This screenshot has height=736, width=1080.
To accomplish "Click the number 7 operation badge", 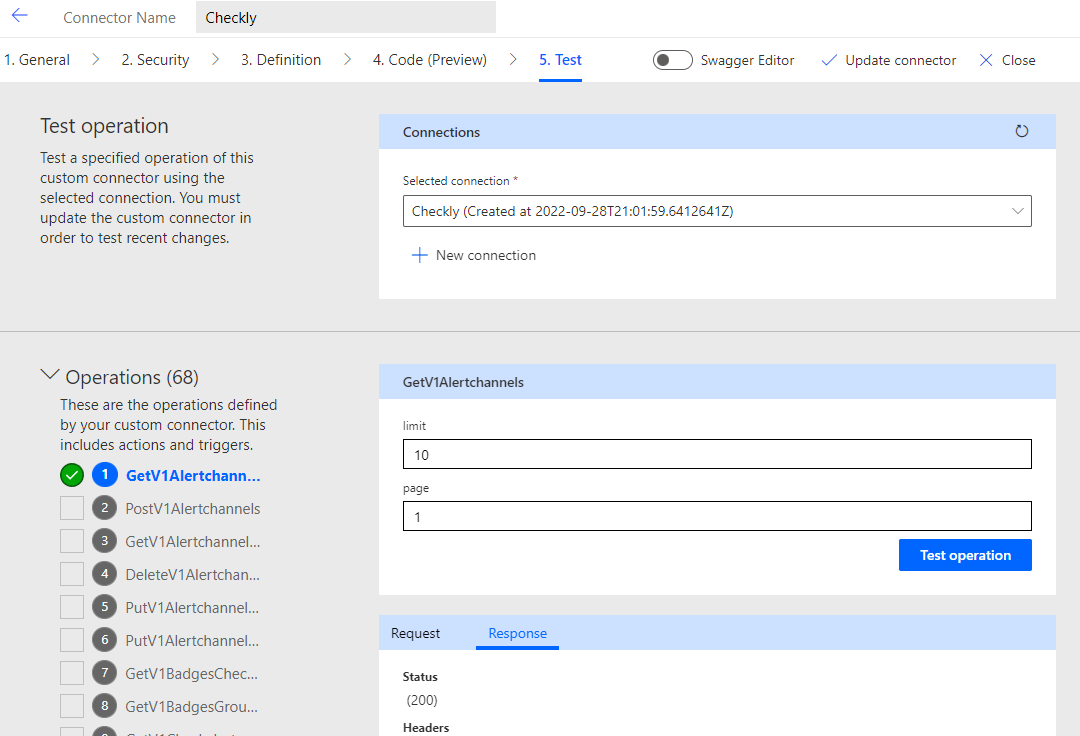I will [x=105, y=673].
